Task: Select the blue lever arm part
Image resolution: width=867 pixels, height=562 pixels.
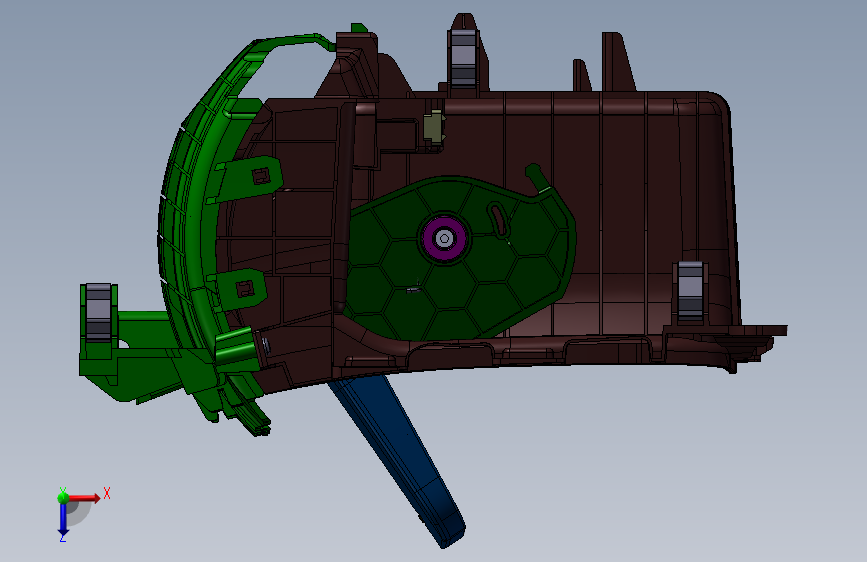Action: (400, 459)
